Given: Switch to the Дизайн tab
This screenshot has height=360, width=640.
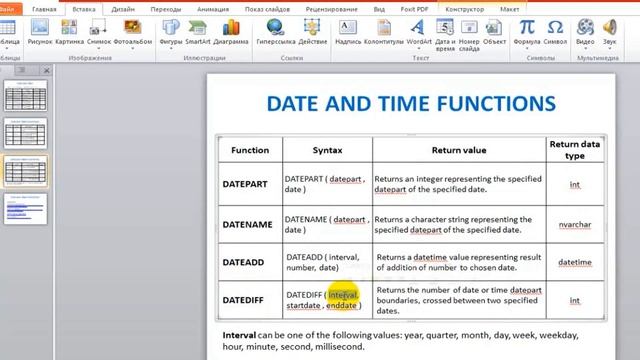Looking at the screenshot, I should pos(123,9).
